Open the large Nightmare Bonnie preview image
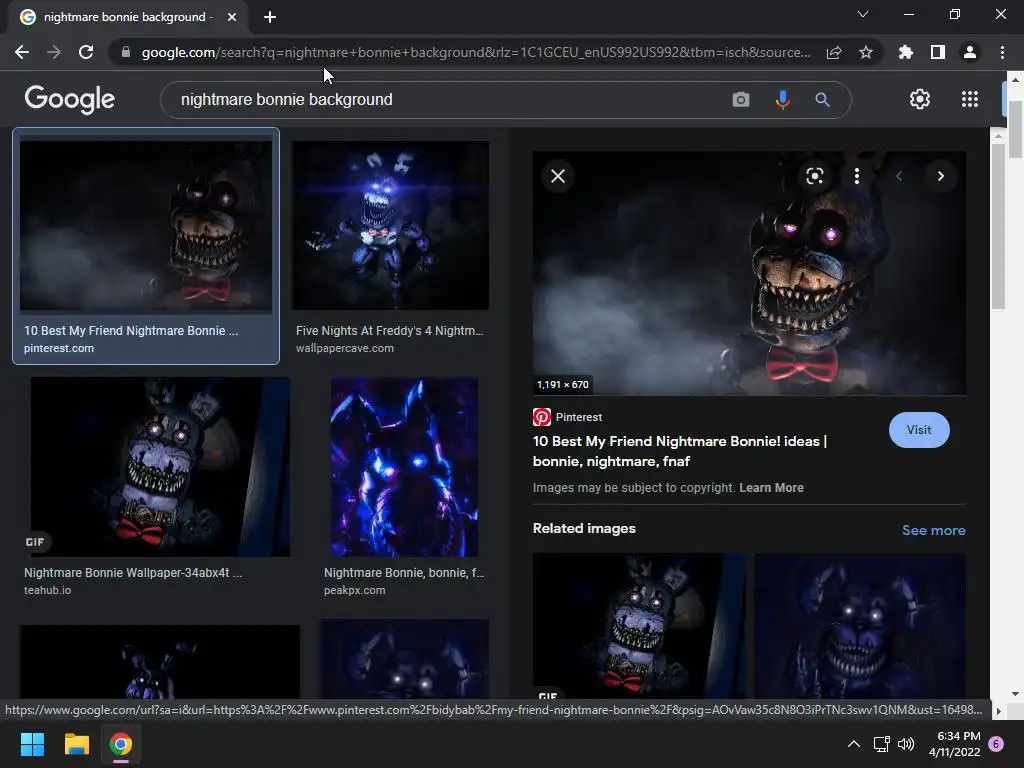This screenshot has height=768, width=1024. [x=749, y=273]
